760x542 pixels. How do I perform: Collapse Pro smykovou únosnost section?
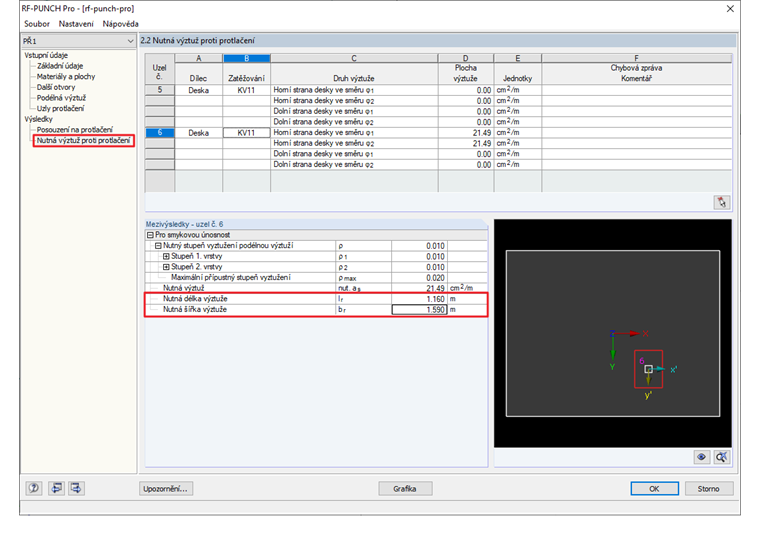tap(150, 235)
